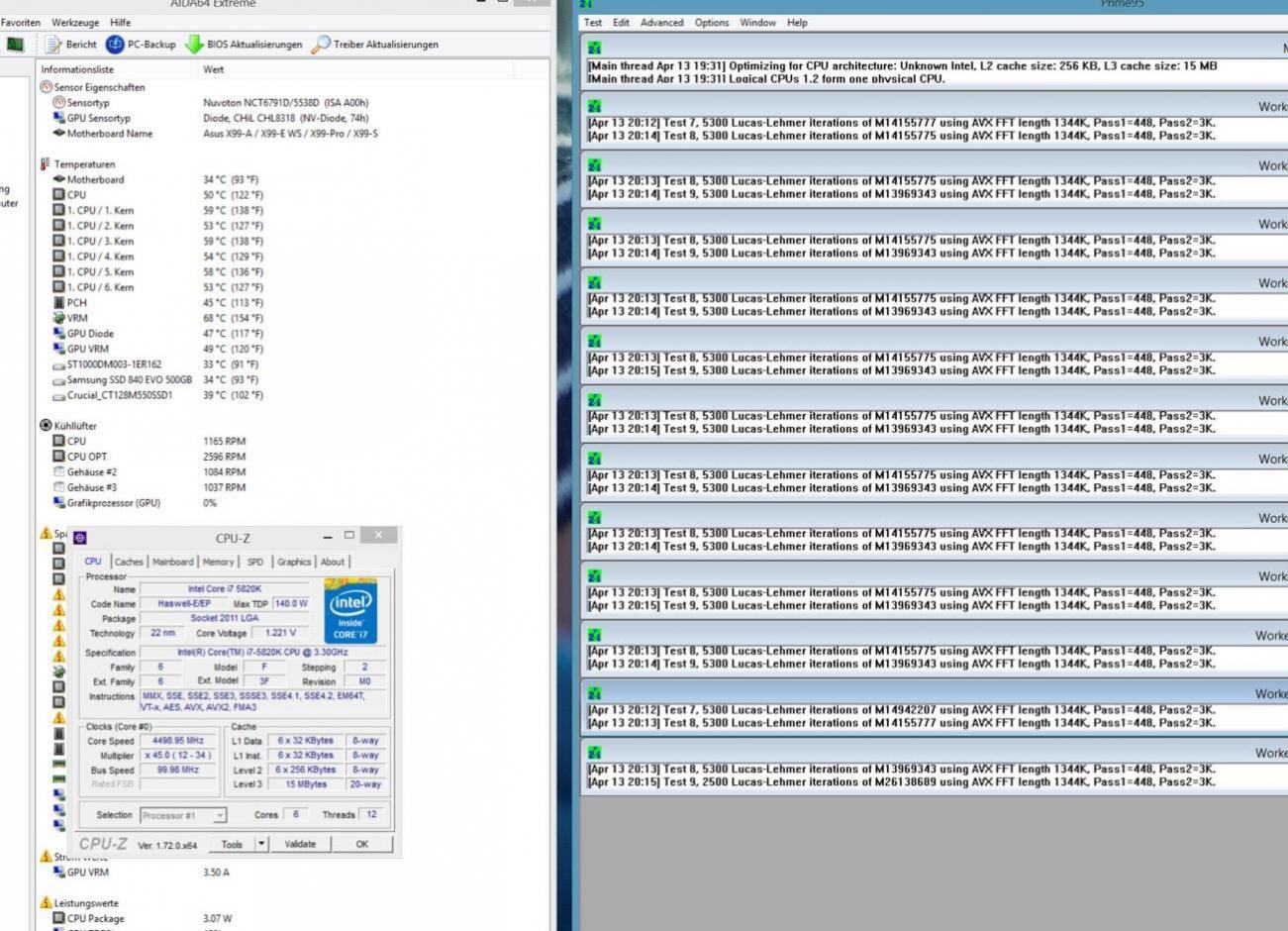The width and height of the screenshot is (1288, 931).
Task: Open the Processor #1 selection dropdown
Action: [183, 815]
